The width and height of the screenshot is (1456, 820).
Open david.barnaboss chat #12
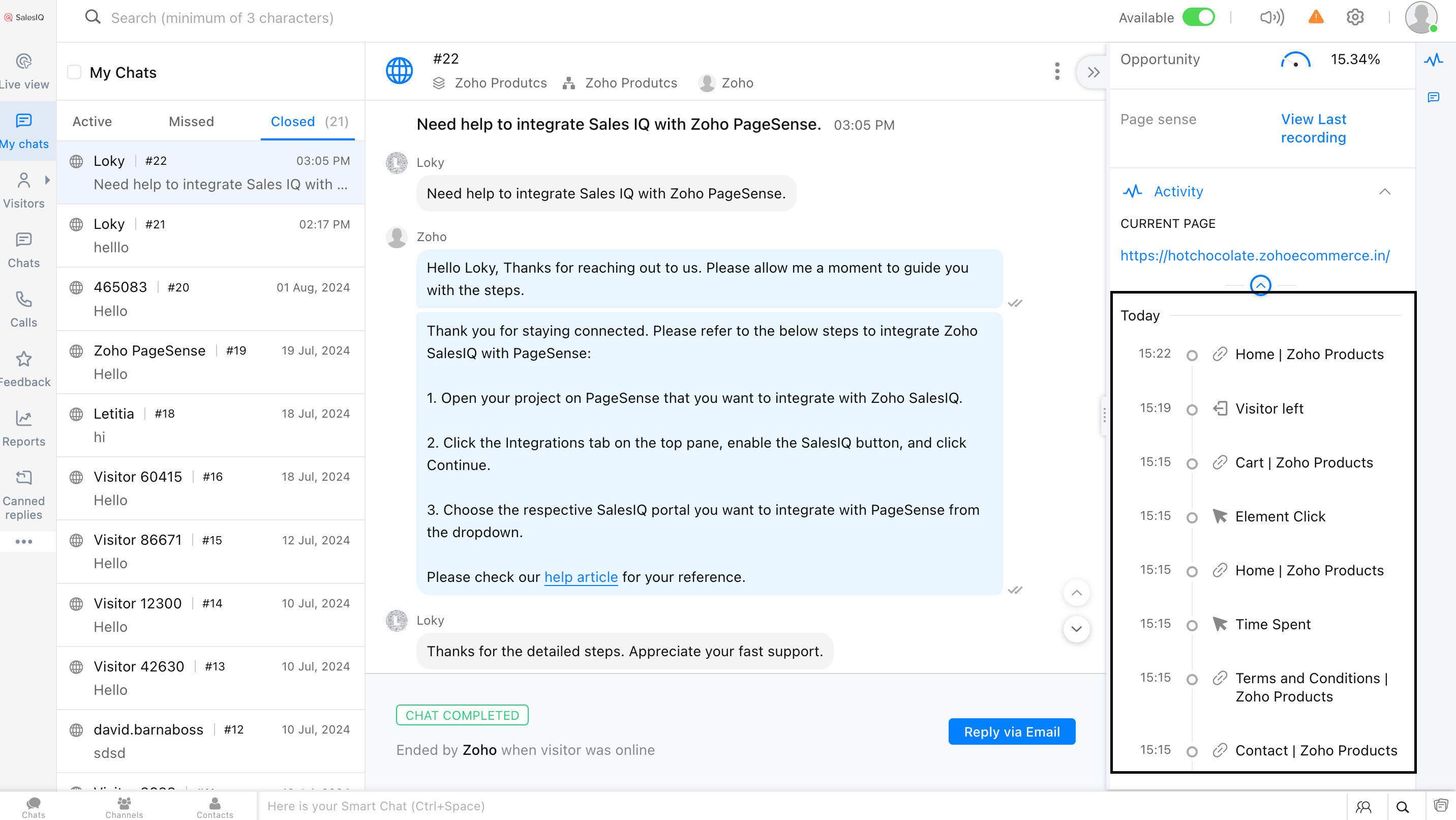(x=211, y=741)
